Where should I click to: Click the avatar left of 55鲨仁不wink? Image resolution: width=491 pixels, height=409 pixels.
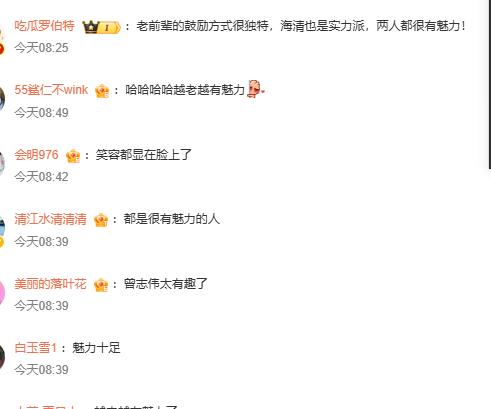point(2,98)
